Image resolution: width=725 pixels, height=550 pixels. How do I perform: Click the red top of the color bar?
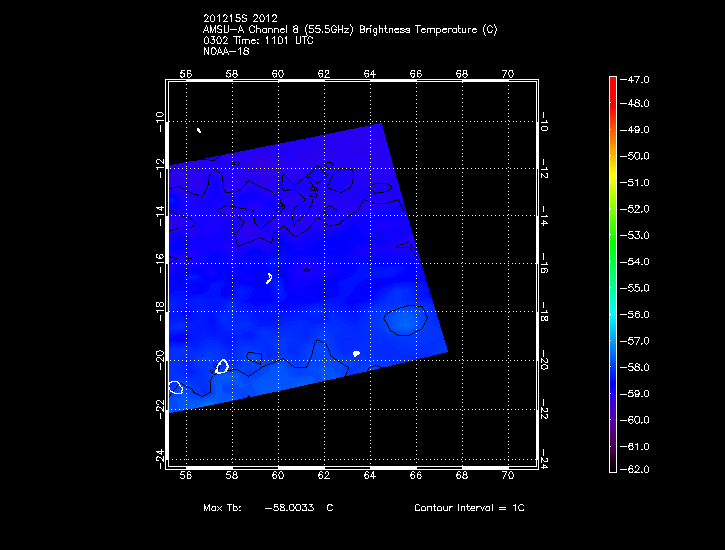[x=612, y=84]
